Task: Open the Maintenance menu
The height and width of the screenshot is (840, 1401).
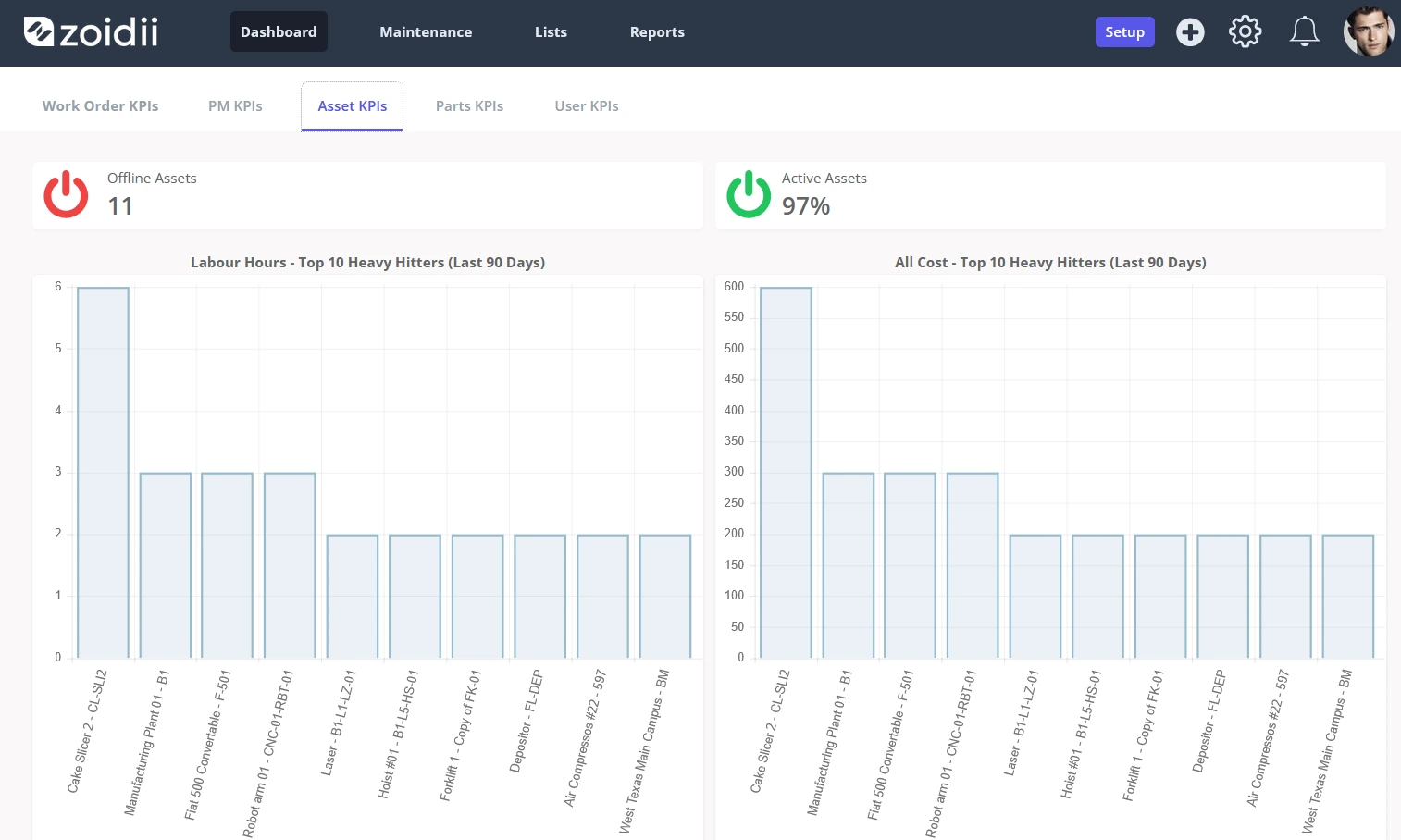Action: coord(426,32)
